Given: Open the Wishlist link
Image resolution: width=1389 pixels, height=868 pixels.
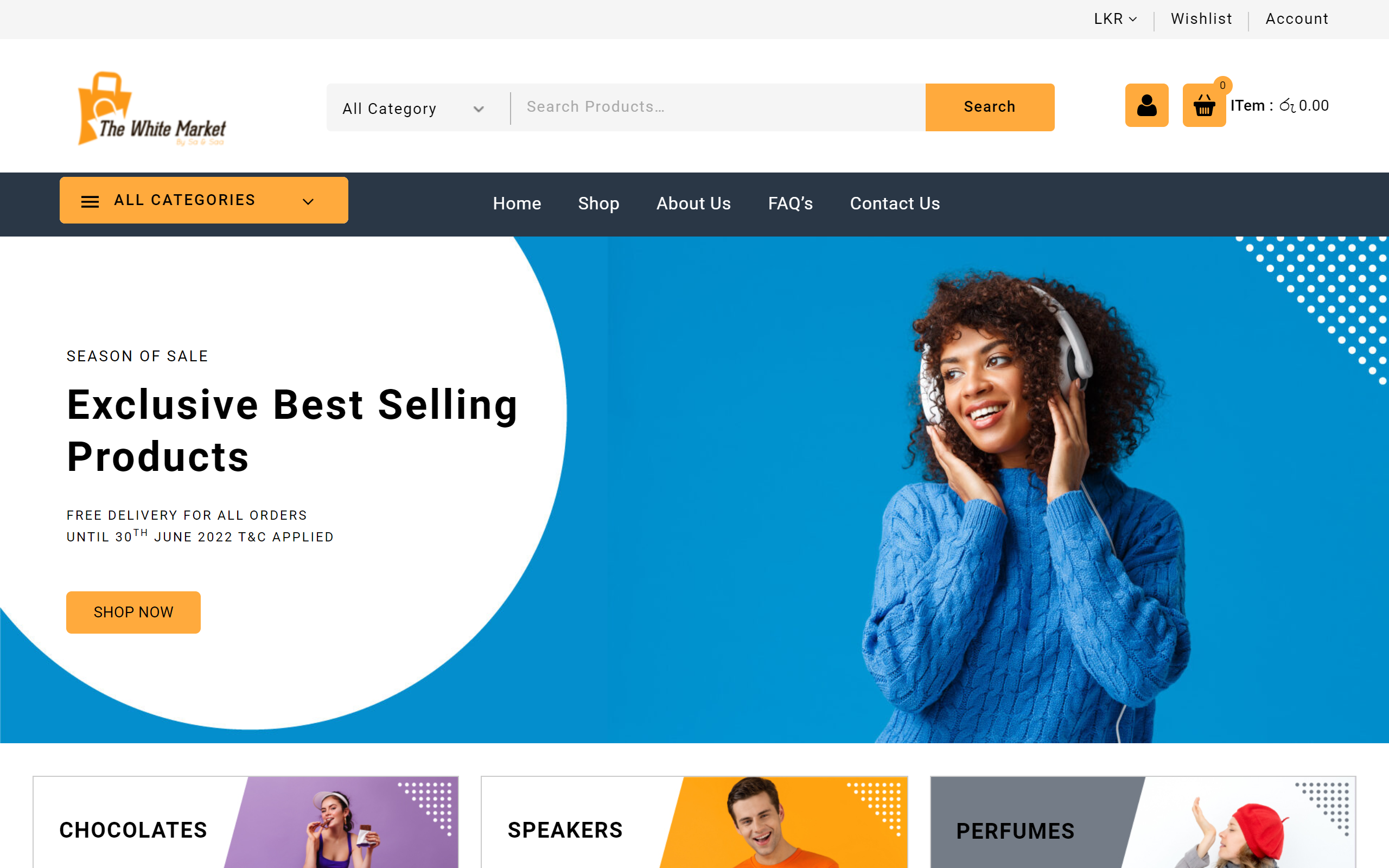Looking at the screenshot, I should 1201,19.
